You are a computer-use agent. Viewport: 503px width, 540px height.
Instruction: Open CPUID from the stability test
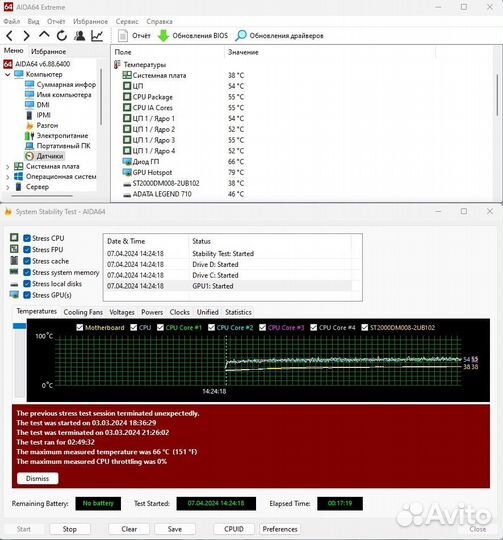(234, 529)
